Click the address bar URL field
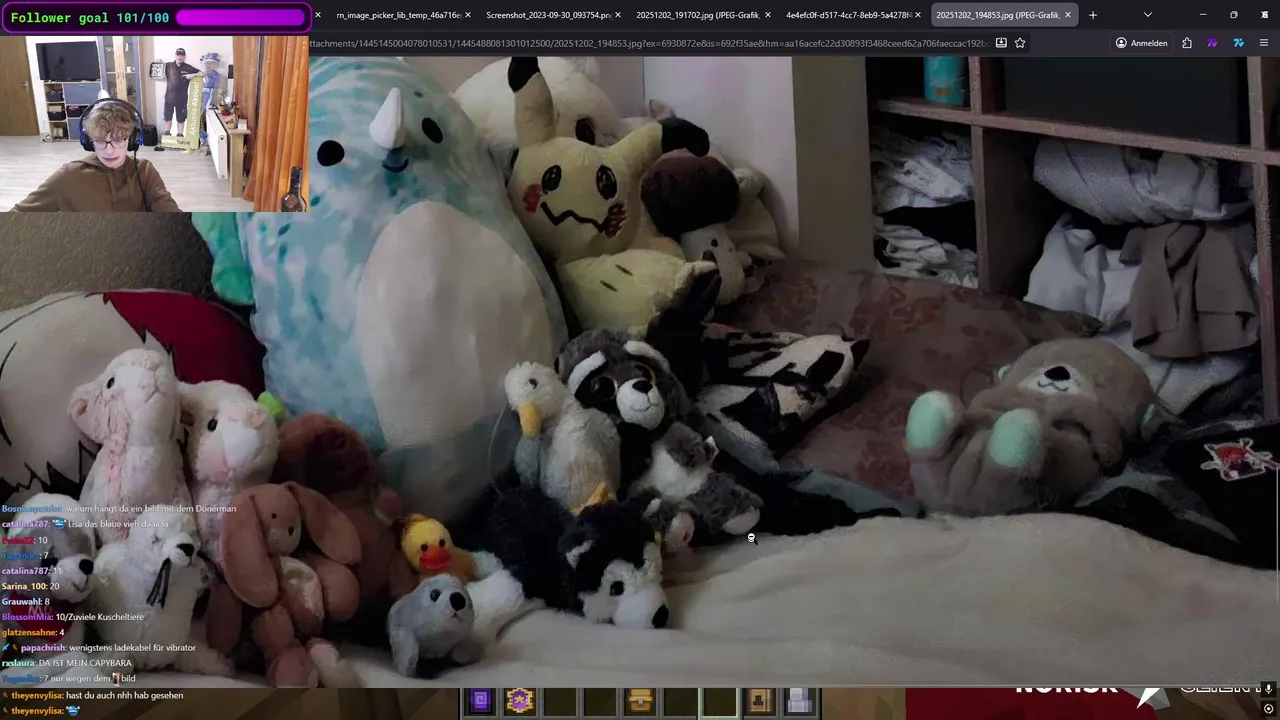Viewport: 1280px width, 720px height. [650, 43]
